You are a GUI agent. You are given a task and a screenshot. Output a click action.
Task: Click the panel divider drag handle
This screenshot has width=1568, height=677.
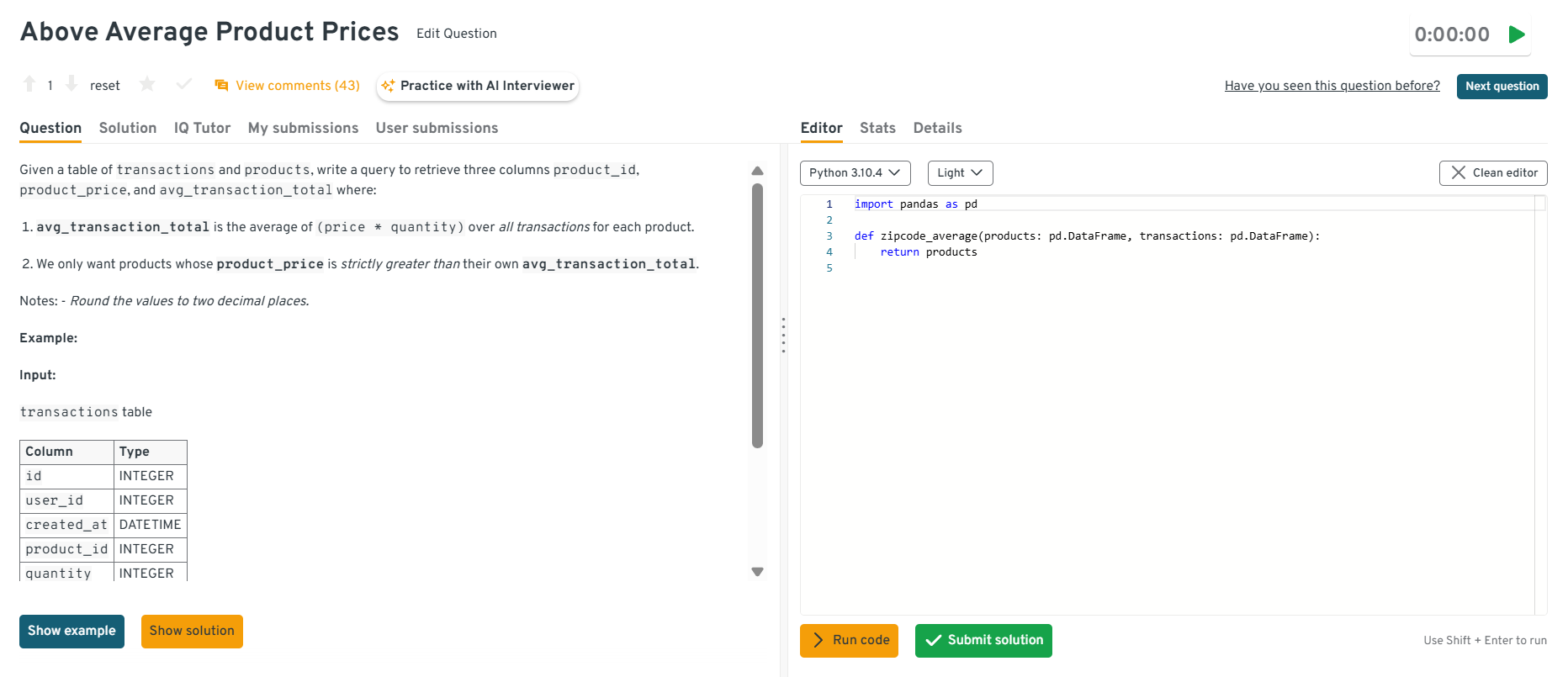coord(783,335)
